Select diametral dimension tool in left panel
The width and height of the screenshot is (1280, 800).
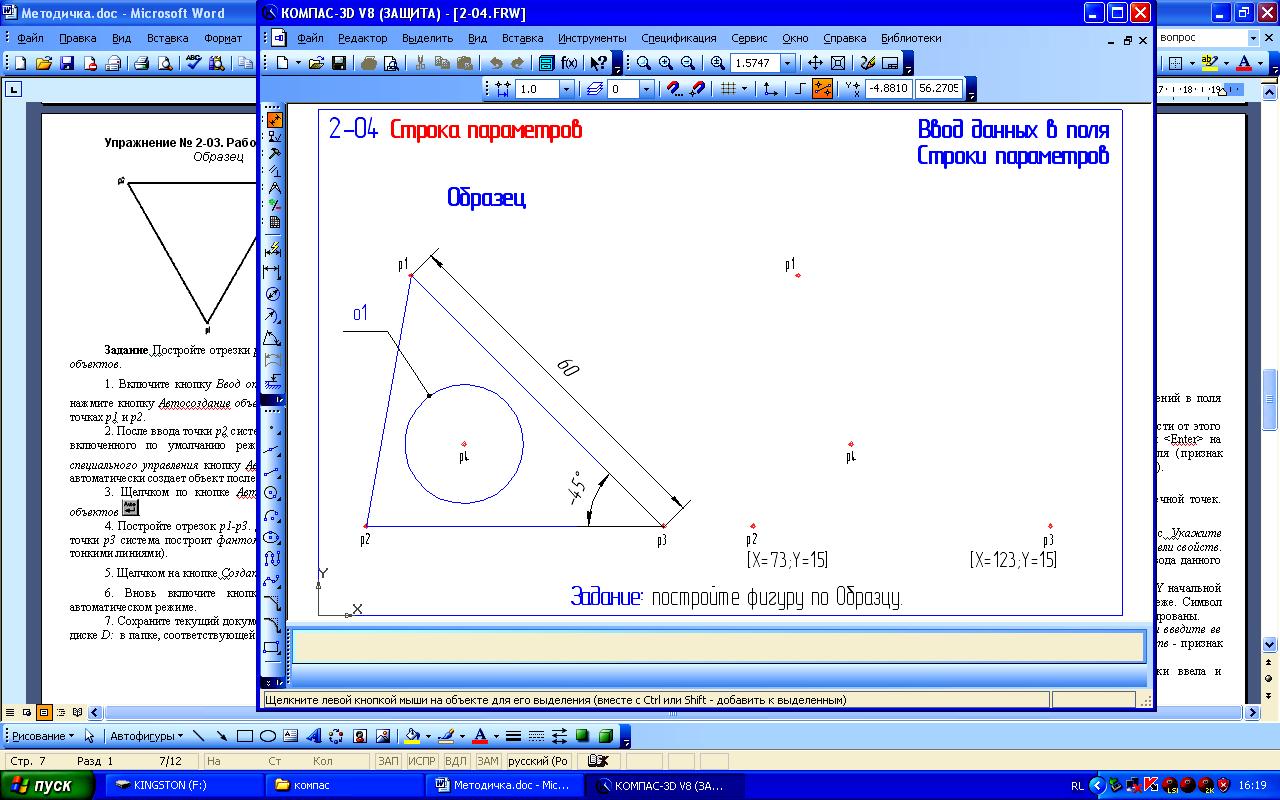272,293
